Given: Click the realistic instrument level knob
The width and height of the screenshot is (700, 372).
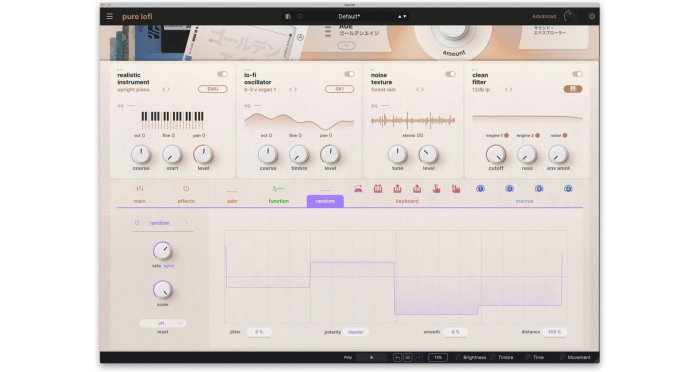Looking at the screenshot, I should [203, 155].
